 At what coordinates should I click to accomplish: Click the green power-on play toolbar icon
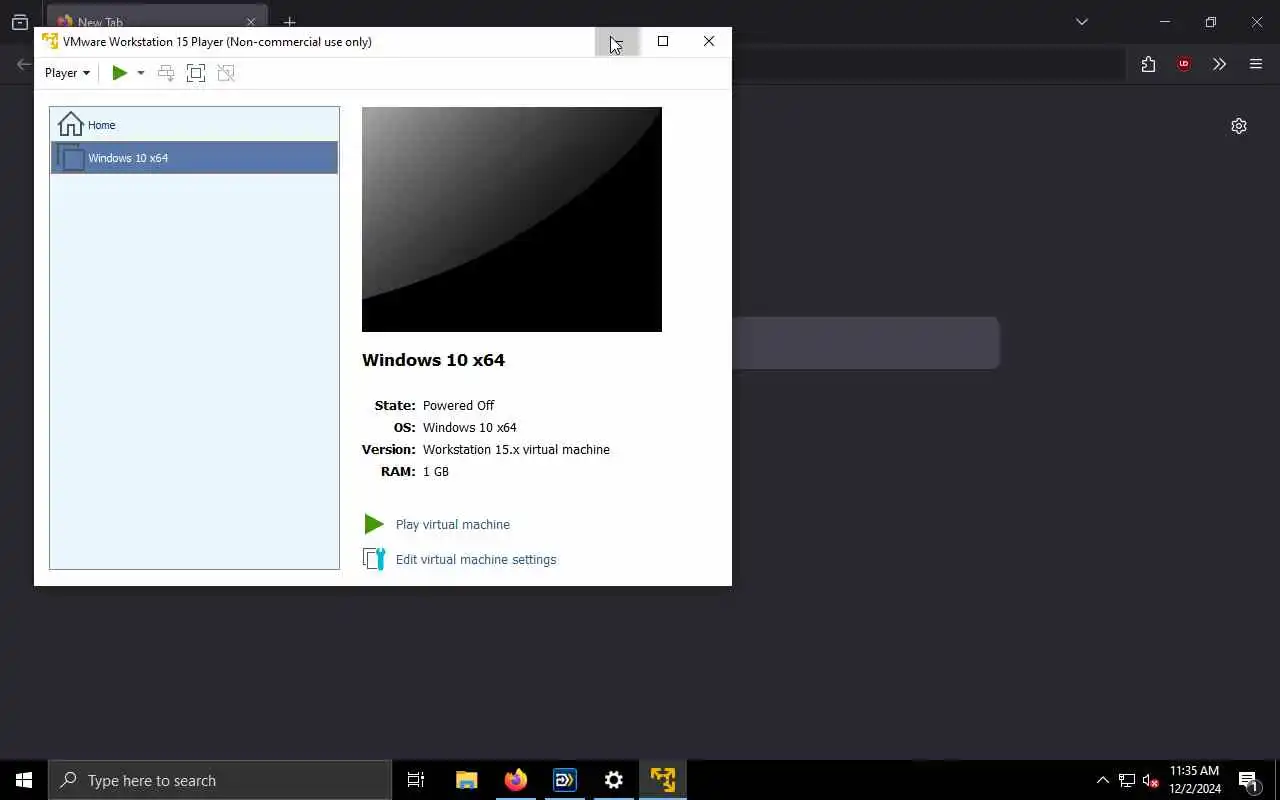[120, 73]
